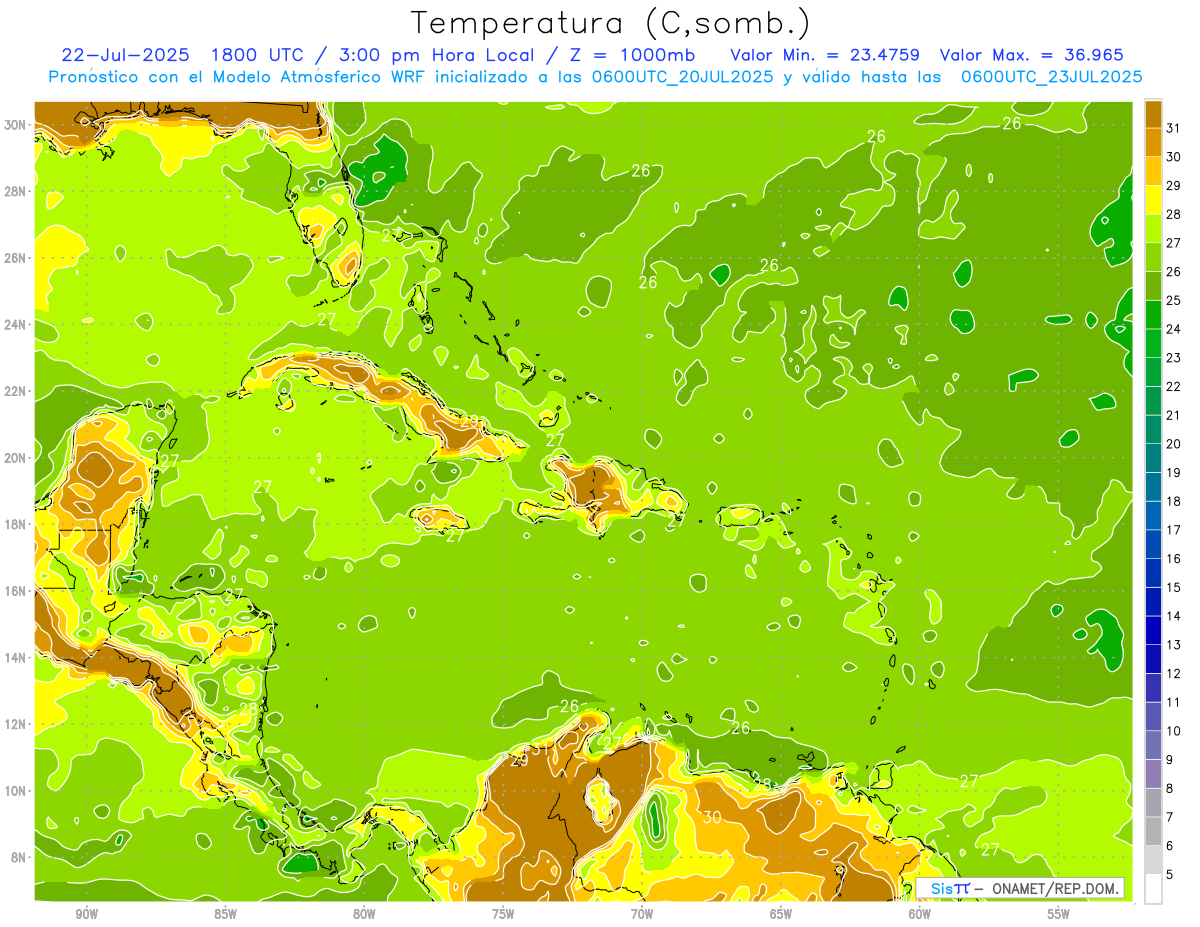Click the "26N" latitude axis label
This screenshot has width=1200, height=927.
17,258
